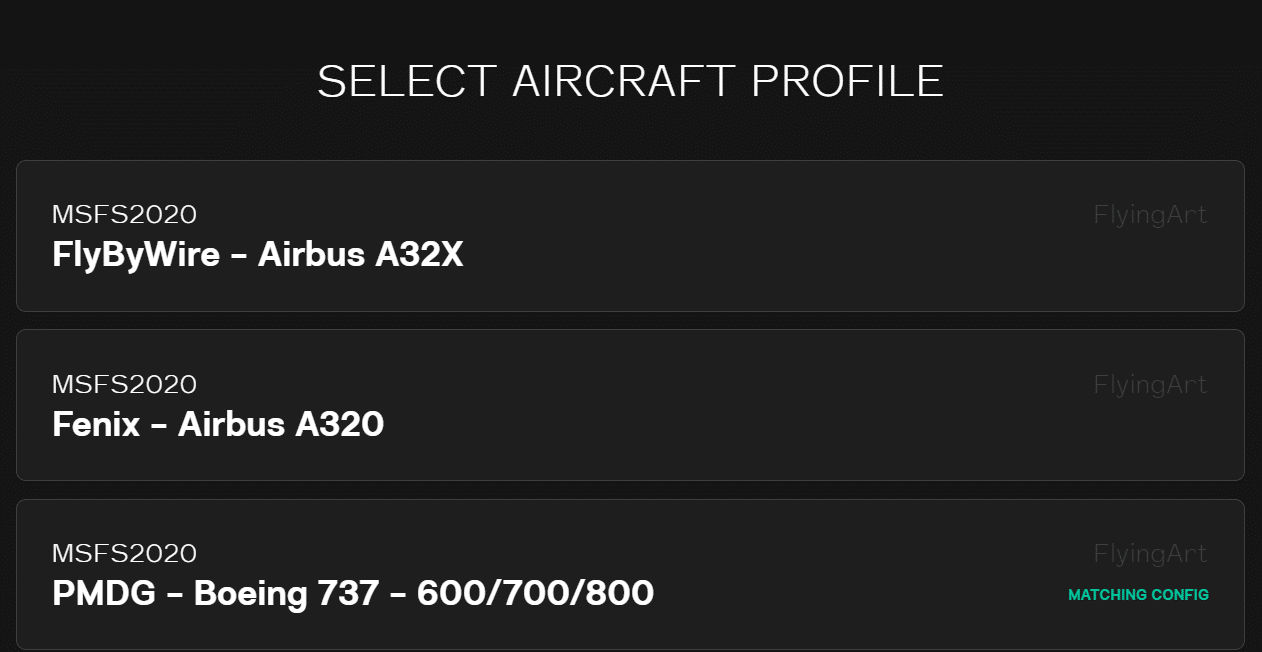Click the "FlyByWire" word in first card

click(136, 255)
